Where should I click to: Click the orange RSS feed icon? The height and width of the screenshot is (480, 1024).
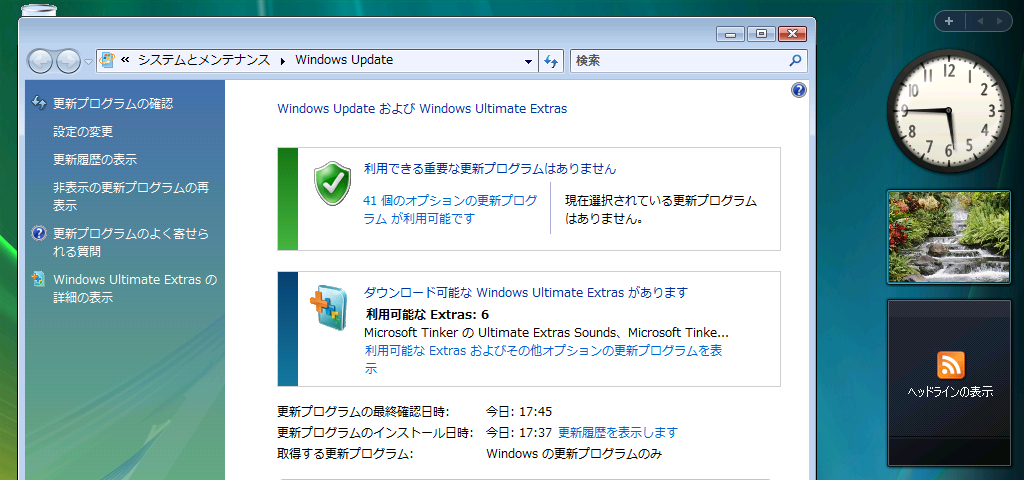[950, 365]
